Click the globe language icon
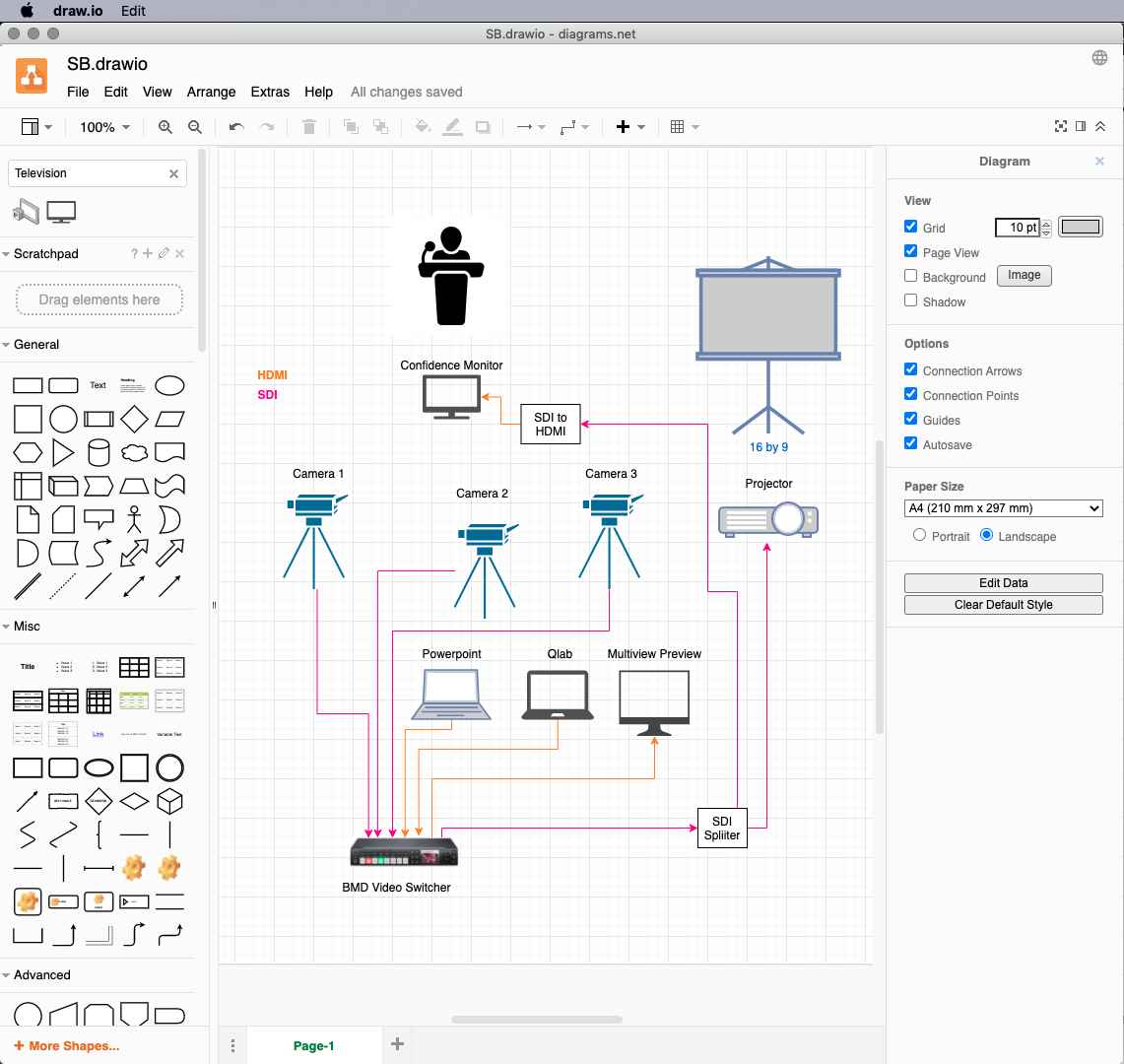 [1099, 58]
